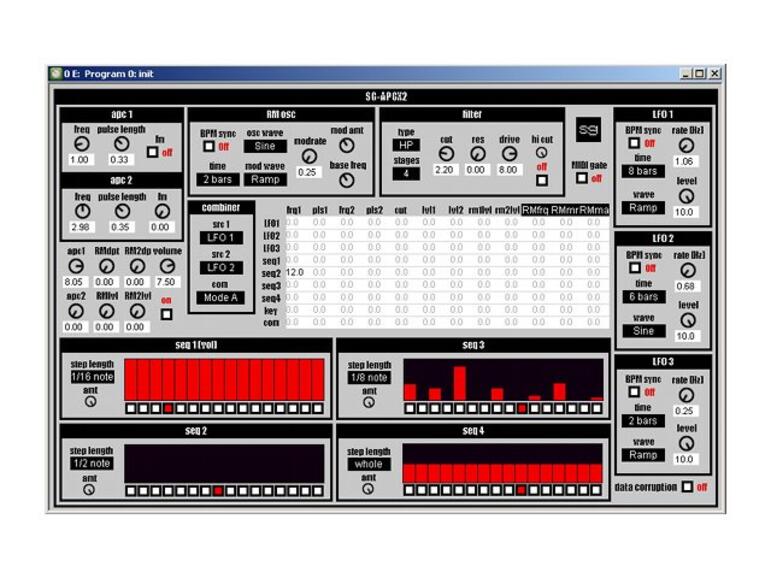770x578 pixels.
Task: Click the LFO 2 rate knob
Action: [x=688, y=270]
